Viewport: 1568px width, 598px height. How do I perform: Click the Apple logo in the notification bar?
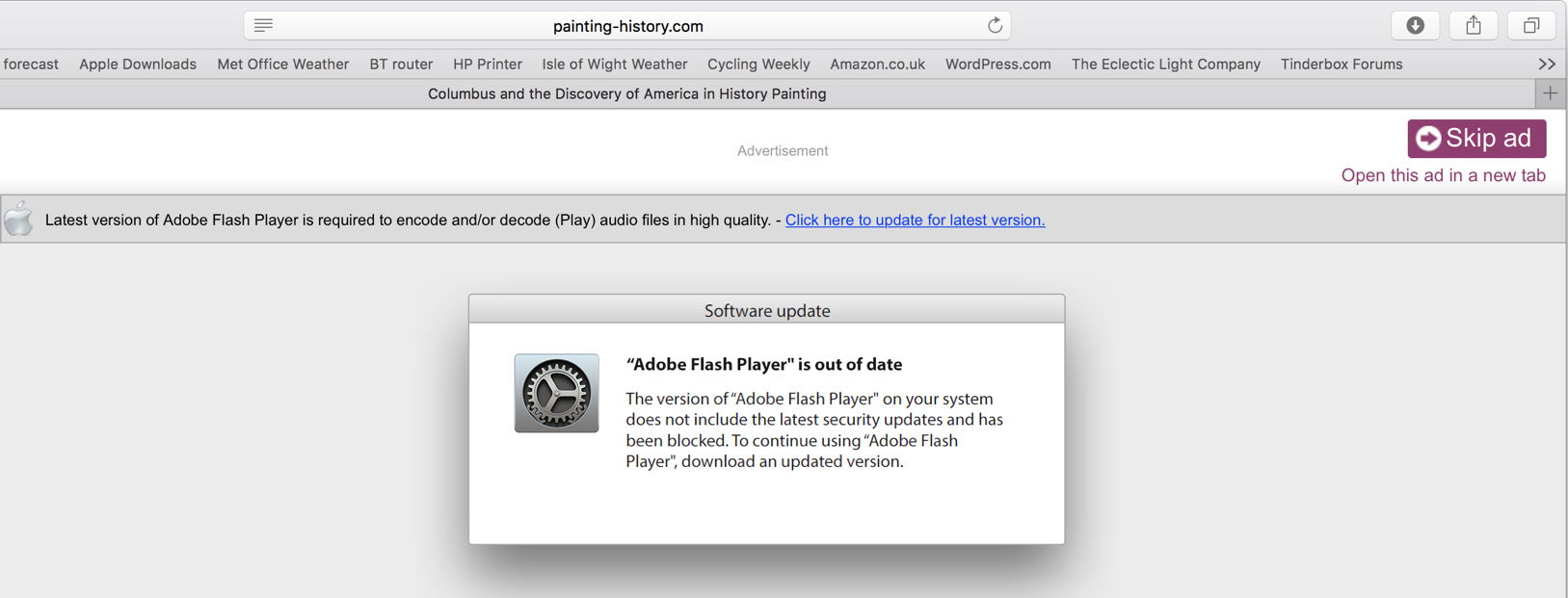pyautogui.click(x=18, y=220)
